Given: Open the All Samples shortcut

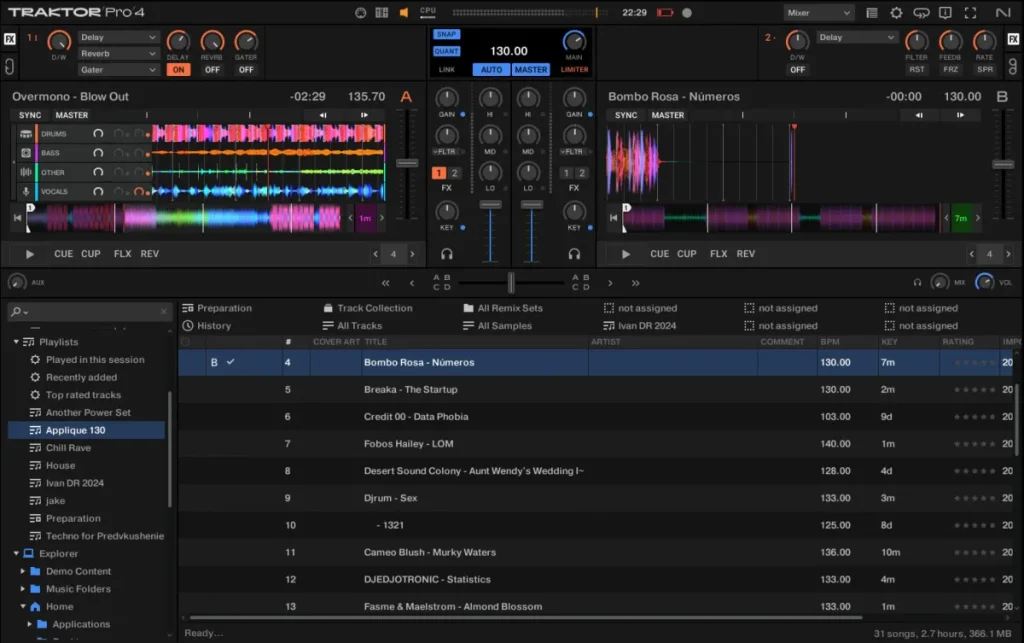Looking at the screenshot, I should point(504,326).
